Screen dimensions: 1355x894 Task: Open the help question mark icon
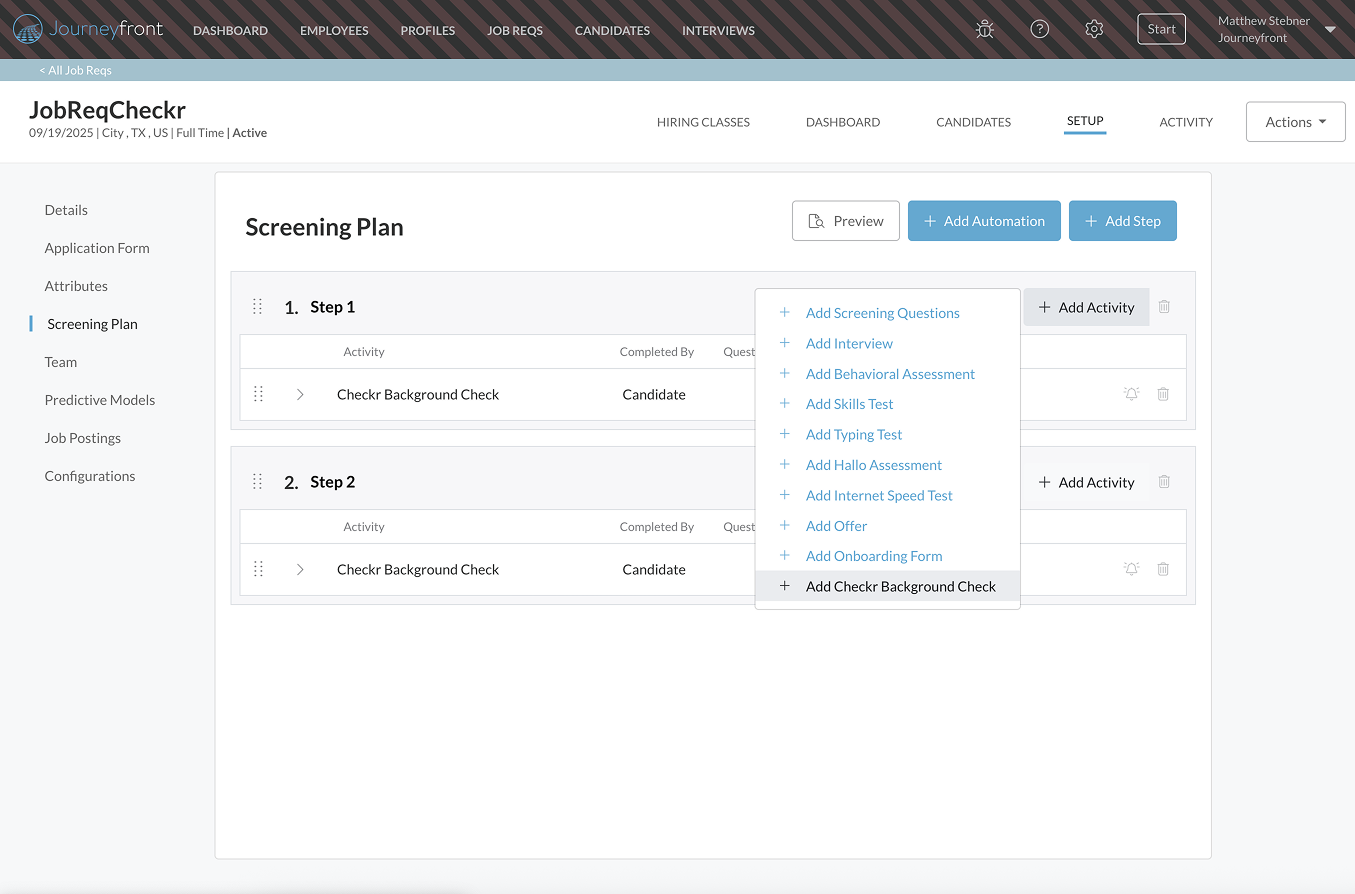point(1040,29)
